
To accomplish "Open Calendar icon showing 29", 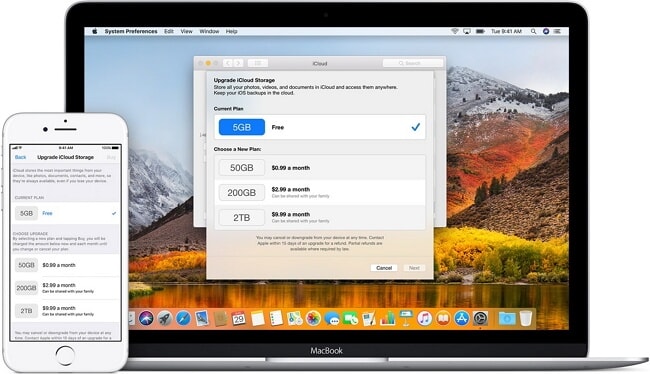I will point(238,318).
